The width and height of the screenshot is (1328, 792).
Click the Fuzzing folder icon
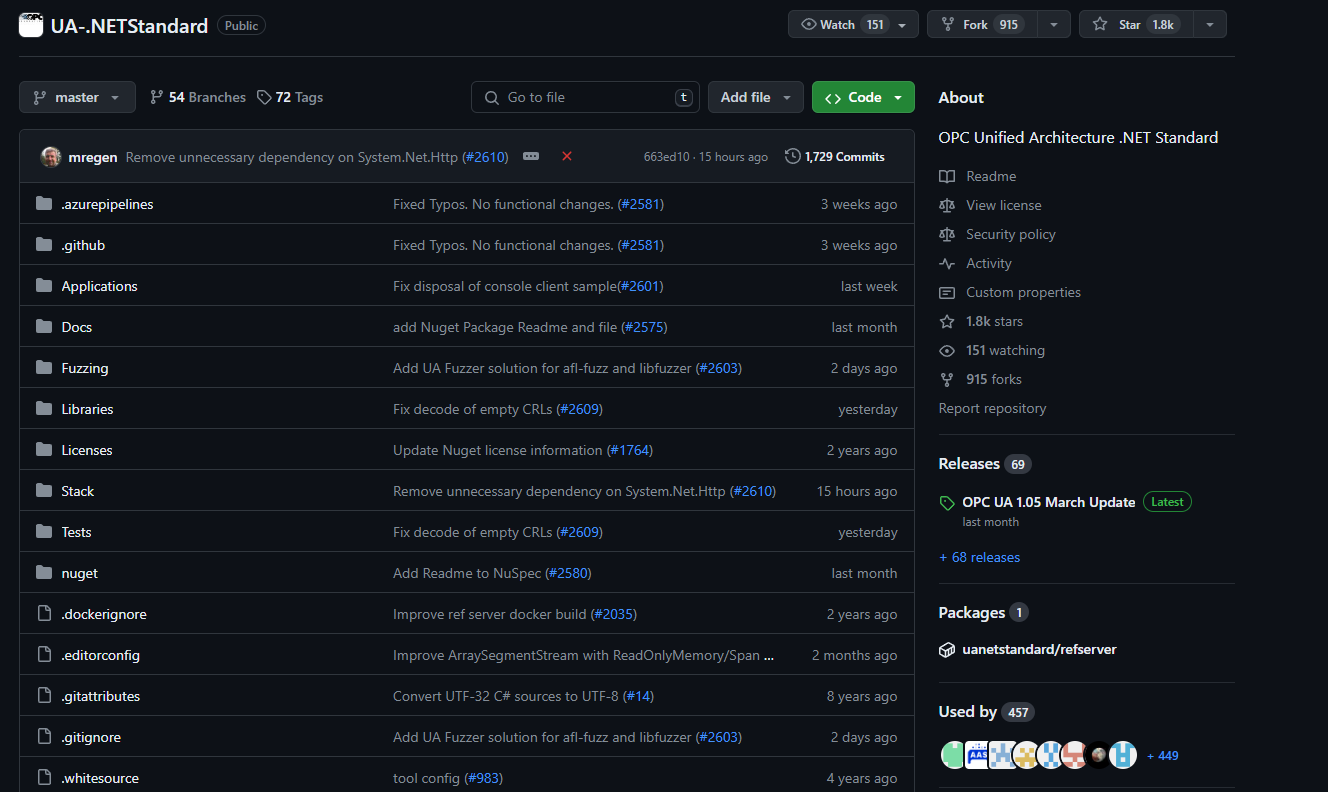click(44, 368)
